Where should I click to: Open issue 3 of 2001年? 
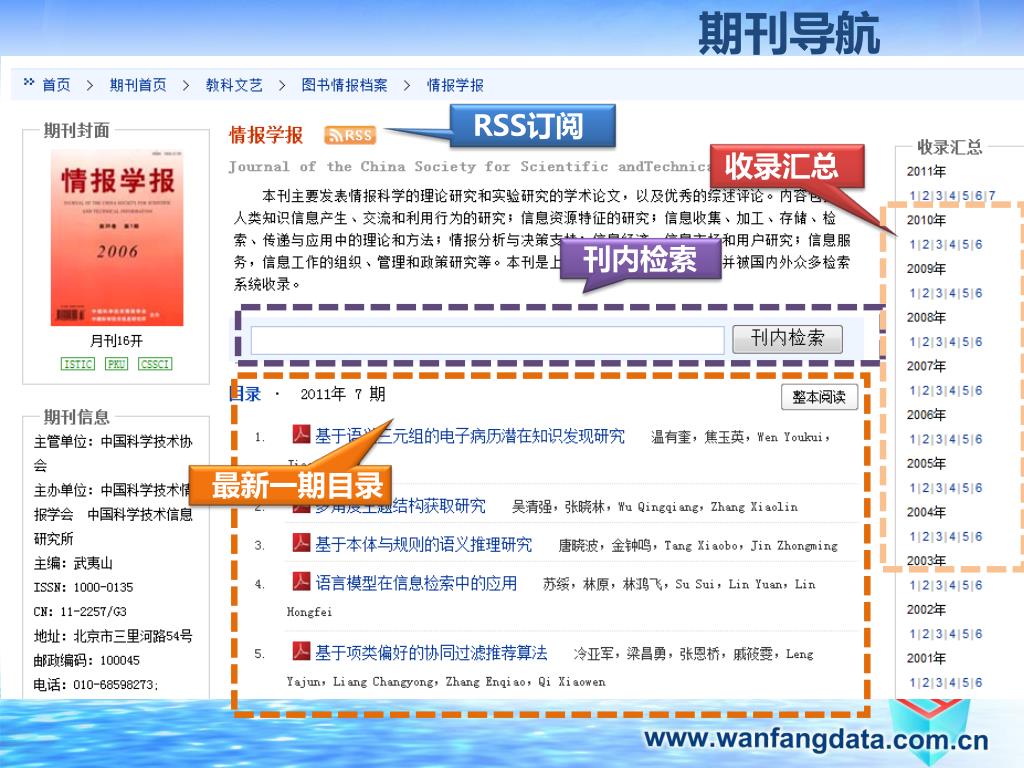coord(939,682)
